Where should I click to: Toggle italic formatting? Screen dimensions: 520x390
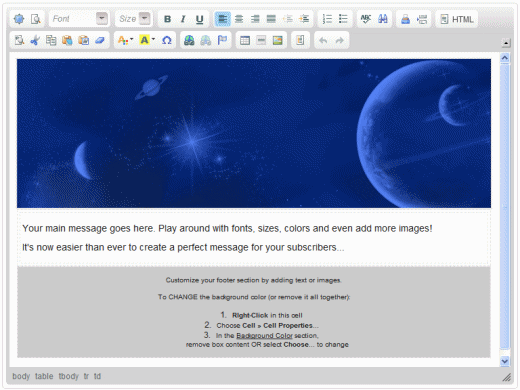click(x=183, y=19)
